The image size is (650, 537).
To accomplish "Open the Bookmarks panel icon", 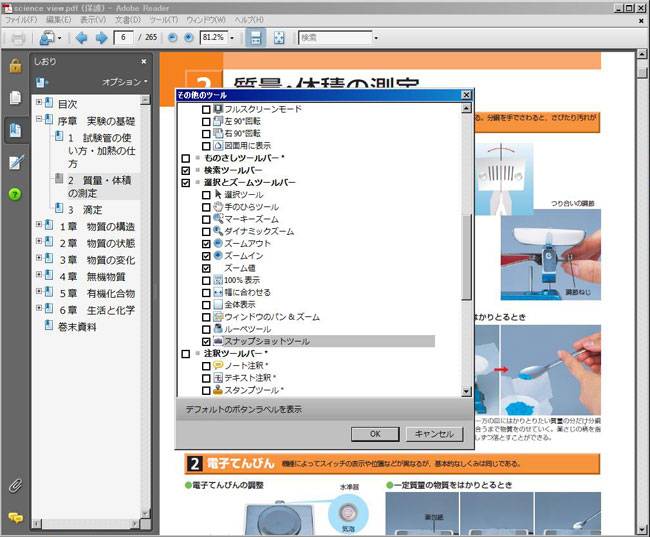I will (x=15, y=130).
